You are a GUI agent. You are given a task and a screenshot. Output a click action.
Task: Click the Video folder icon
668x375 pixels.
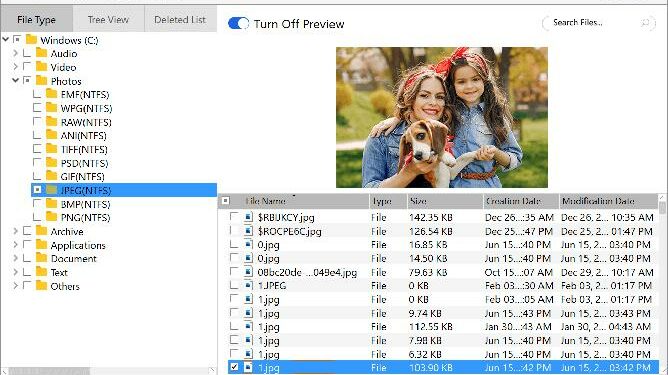pos(41,67)
